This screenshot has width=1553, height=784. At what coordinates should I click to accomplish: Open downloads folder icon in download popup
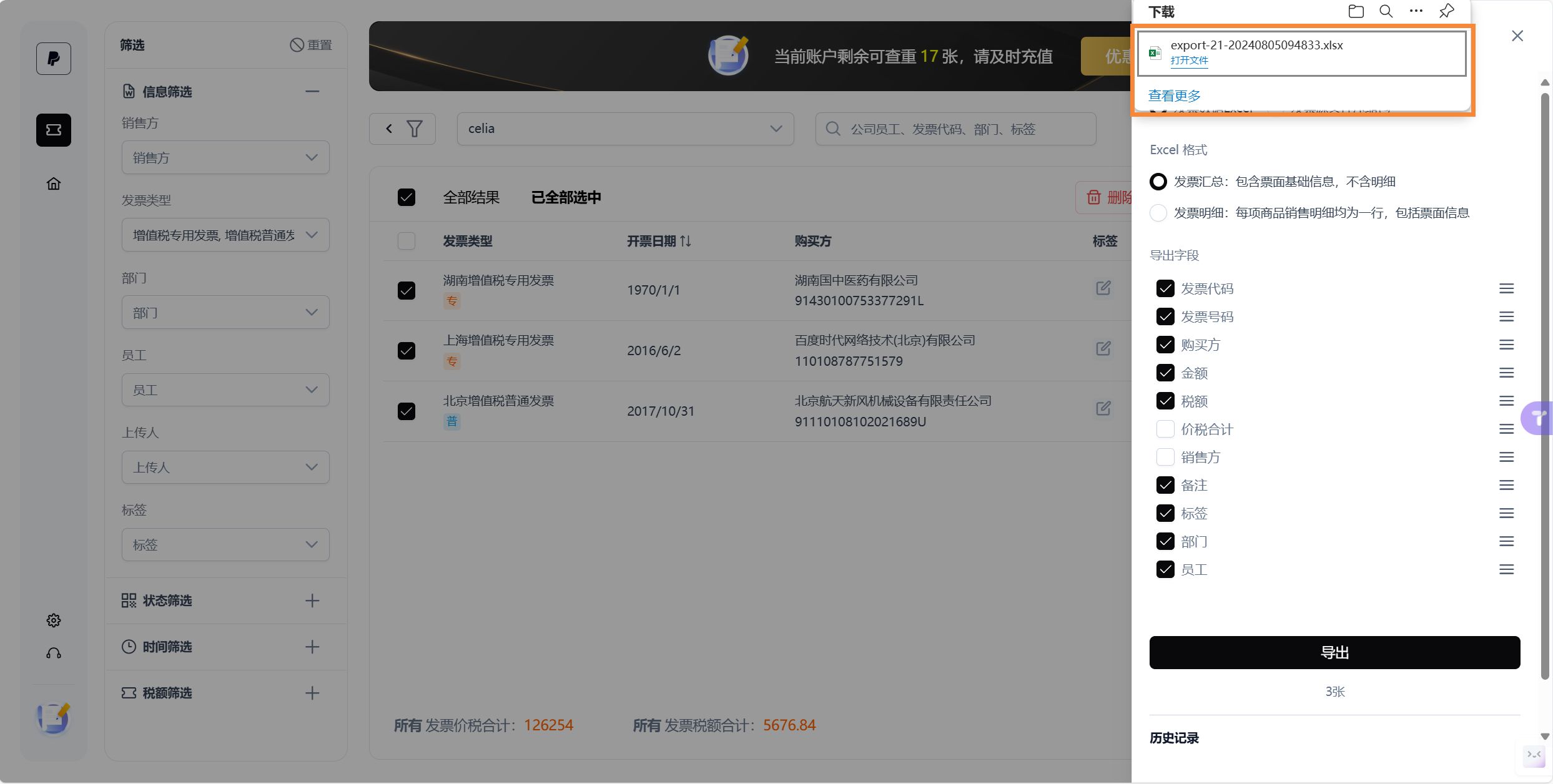coord(1356,11)
